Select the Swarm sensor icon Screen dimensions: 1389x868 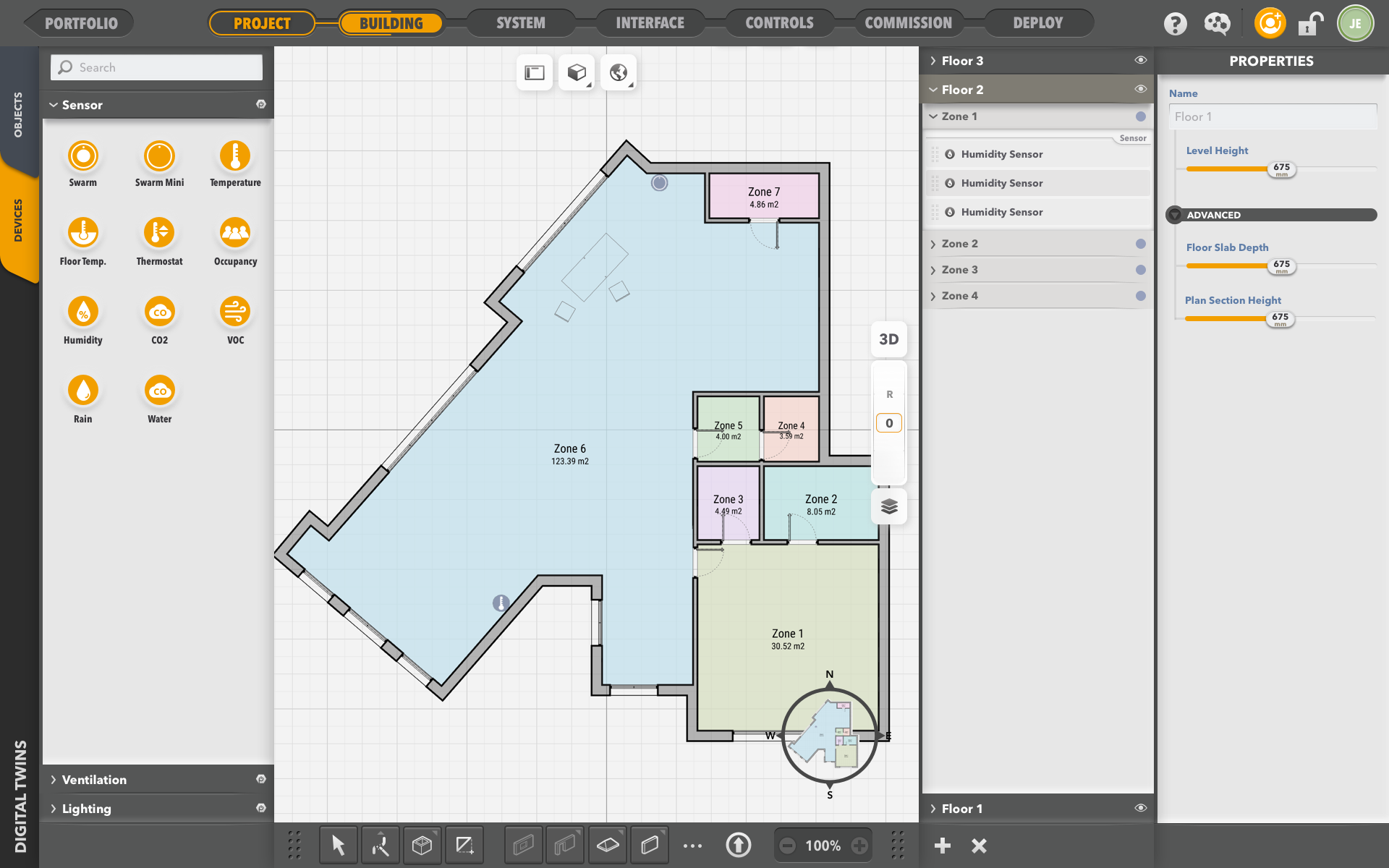[x=83, y=156]
